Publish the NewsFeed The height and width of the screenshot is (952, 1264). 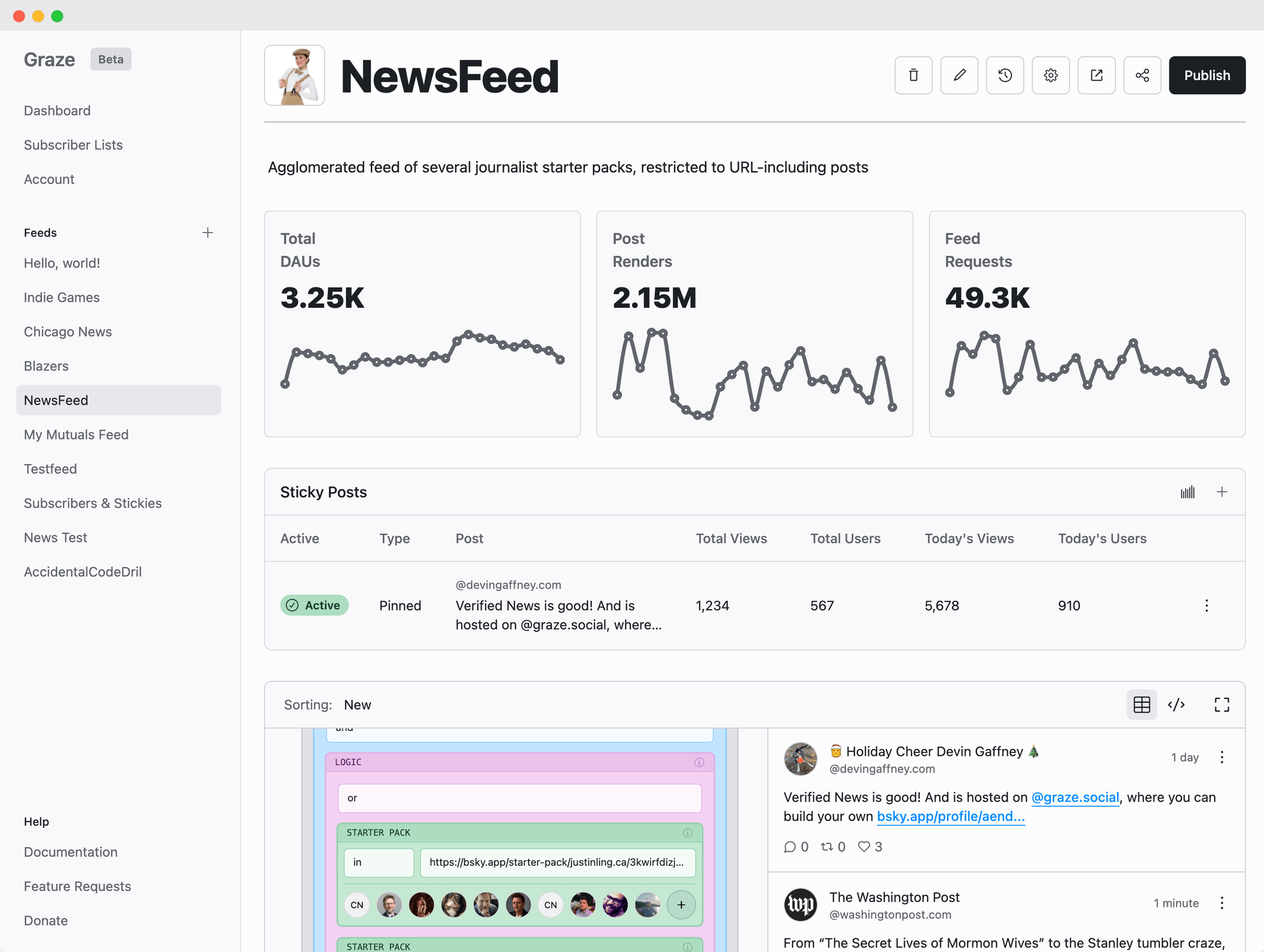[x=1207, y=75]
